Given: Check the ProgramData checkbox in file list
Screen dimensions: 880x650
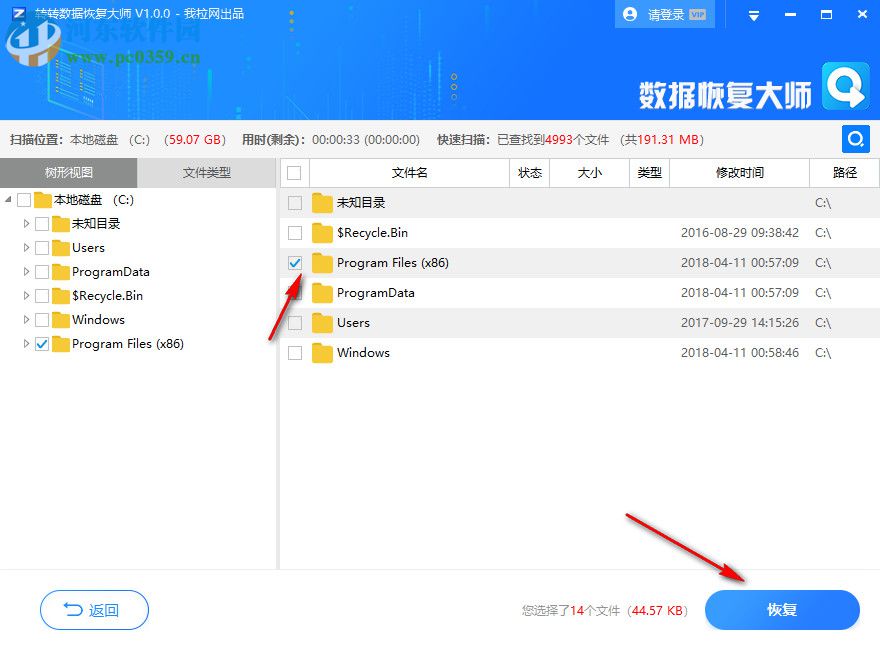Looking at the screenshot, I should (x=294, y=292).
